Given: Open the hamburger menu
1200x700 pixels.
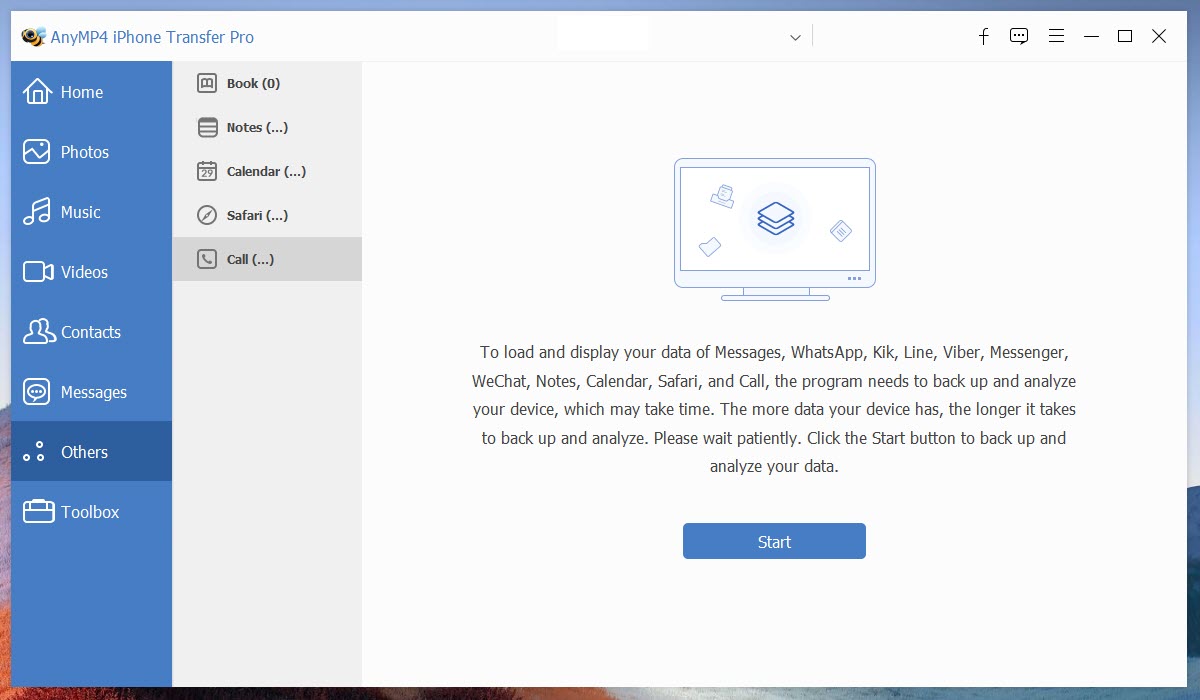Looking at the screenshot, I should (1056, 36).
